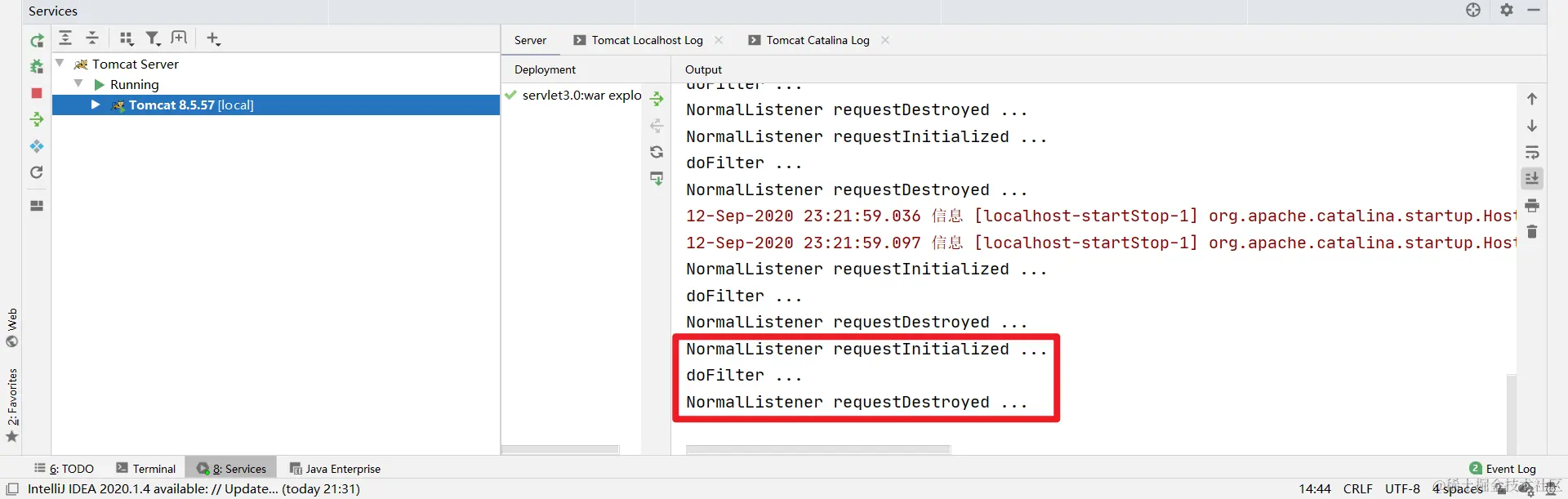
Task: Click the 23:21:59.097 red log line
Action: tap(1100, 243)
